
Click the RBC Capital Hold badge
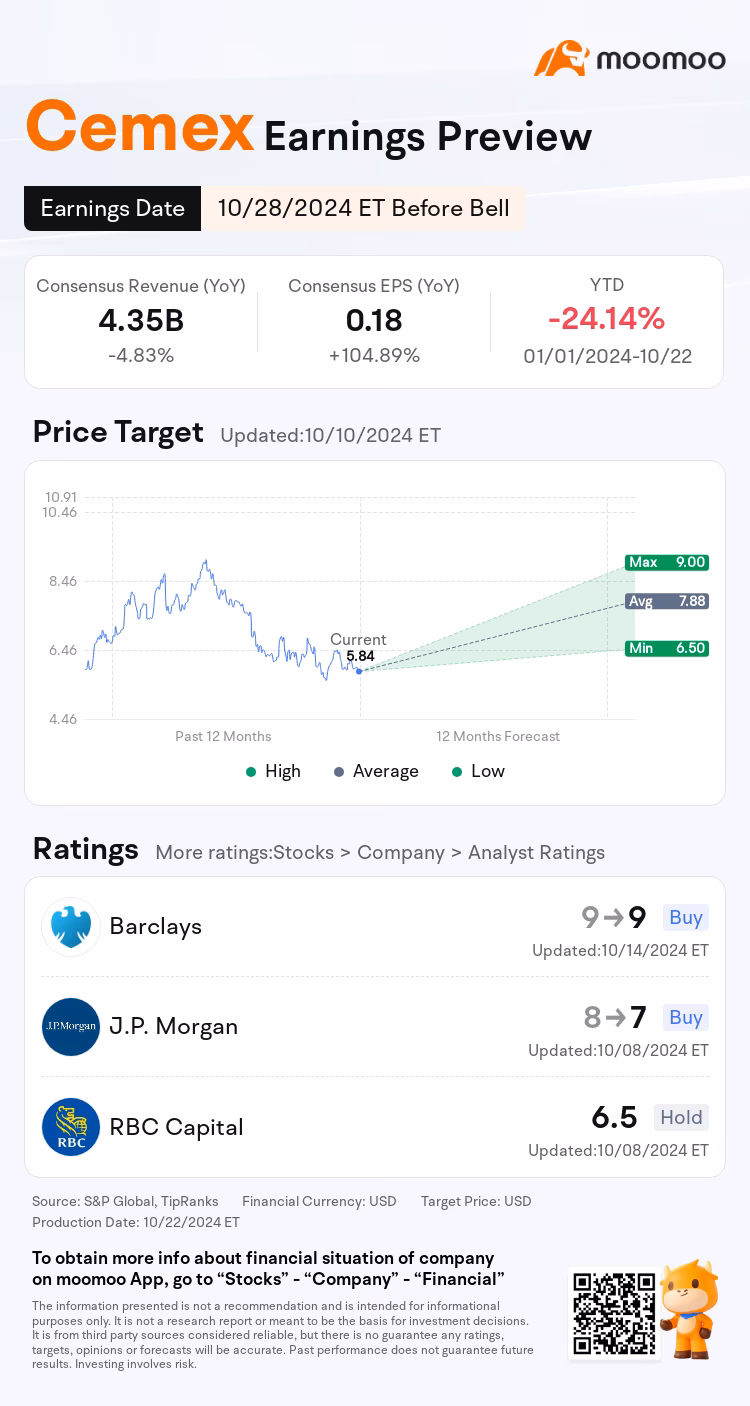(x=681, y=1117)
